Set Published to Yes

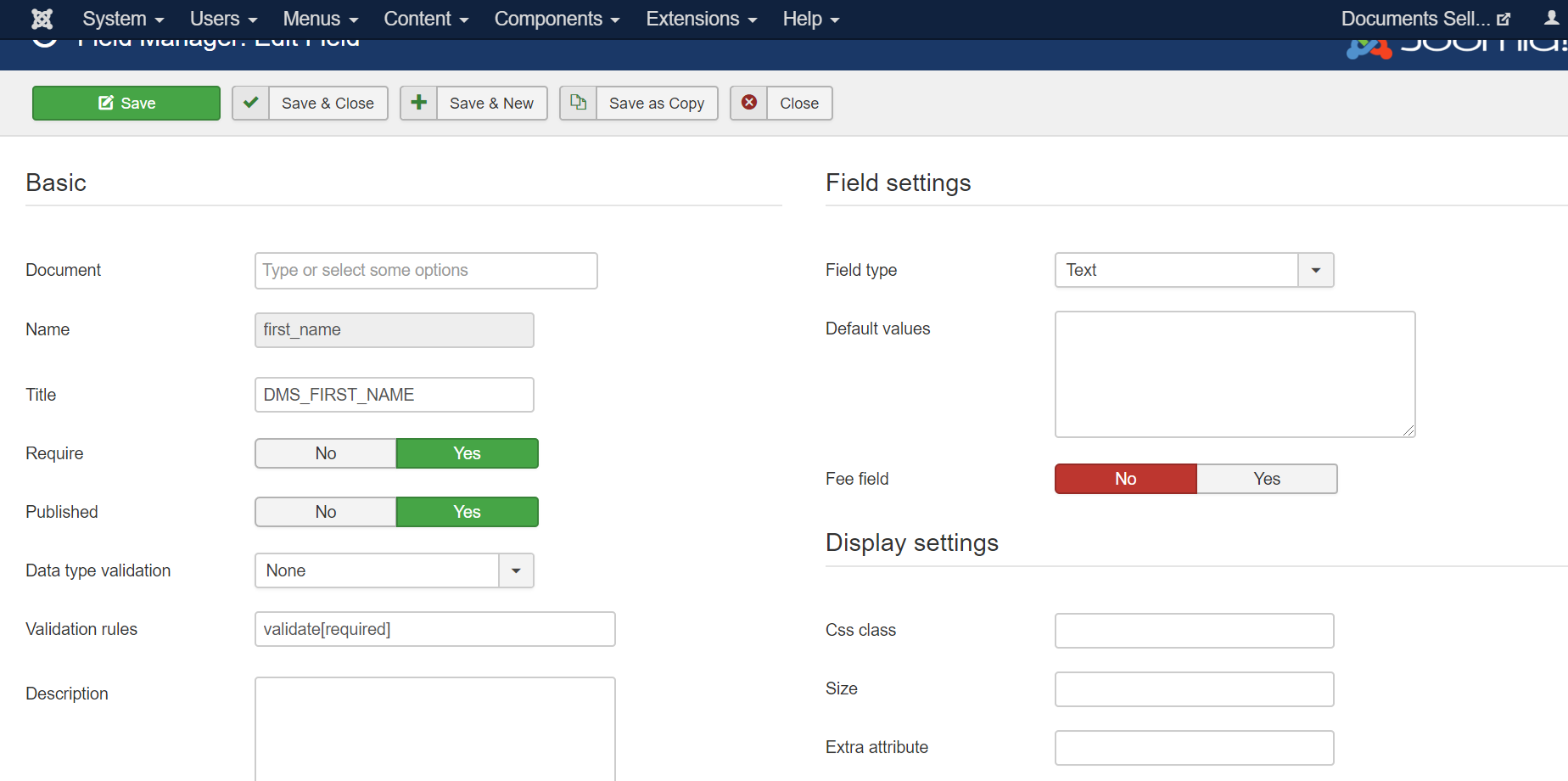pyautogui.click(x=467, y=512)
